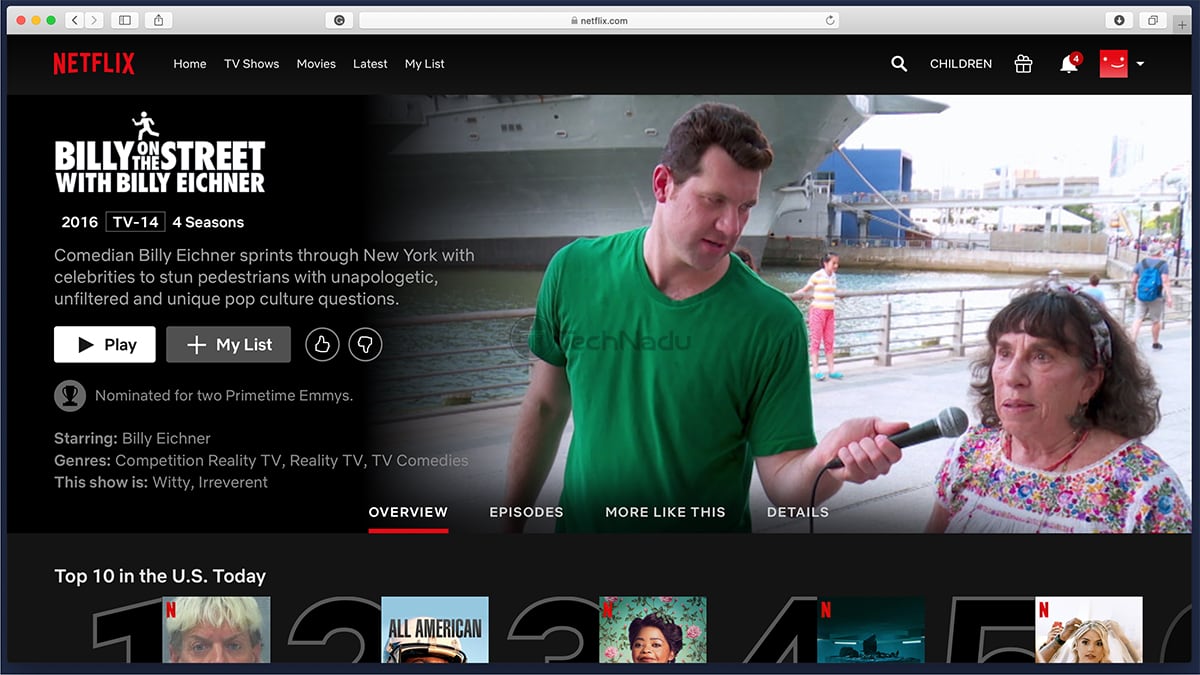1200x675 pixels.
Task: Open TV Shows in navigation
Action: pyautogui.click(x=252, y=64)
